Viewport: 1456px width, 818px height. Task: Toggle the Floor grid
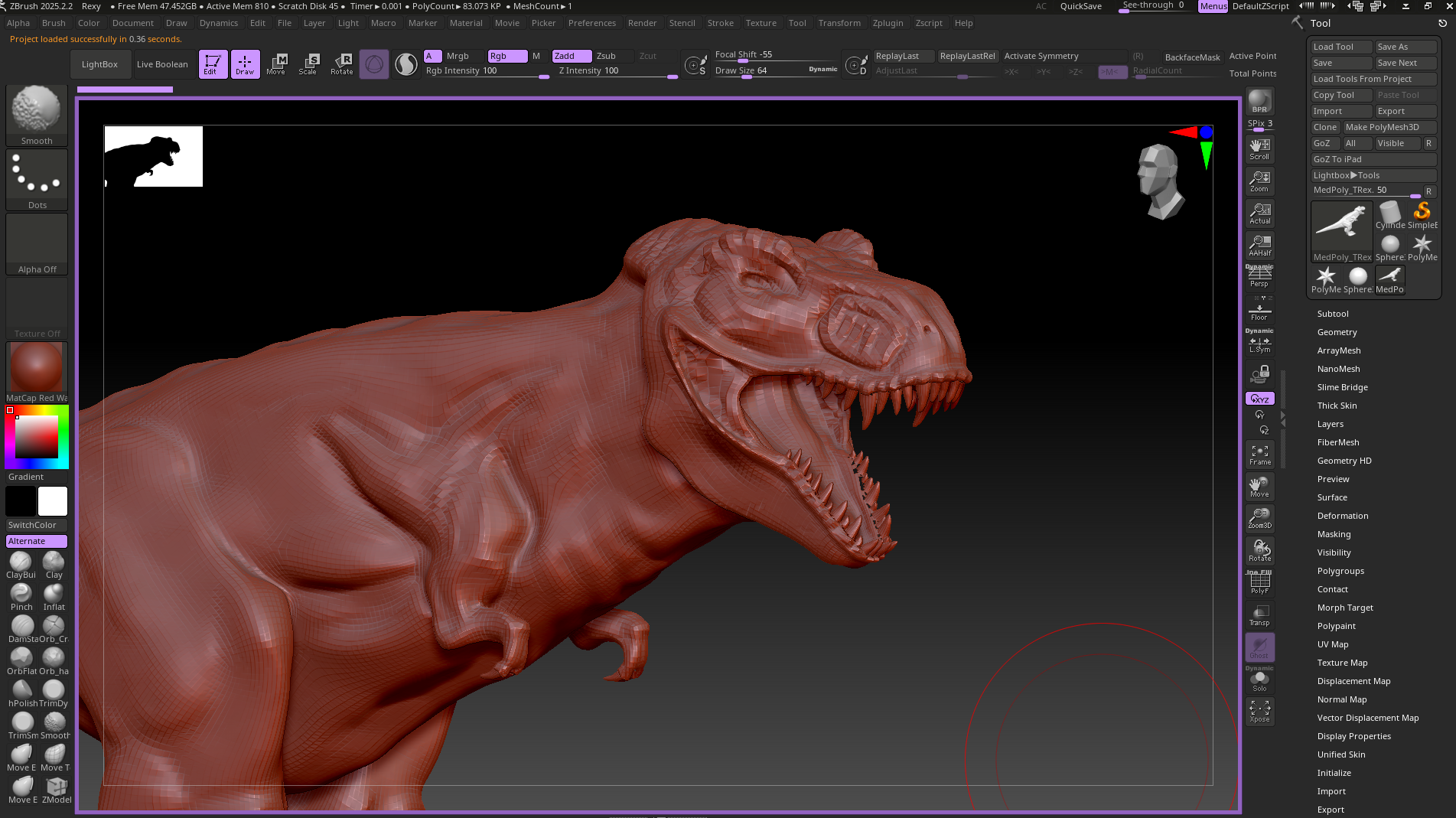1259,309
